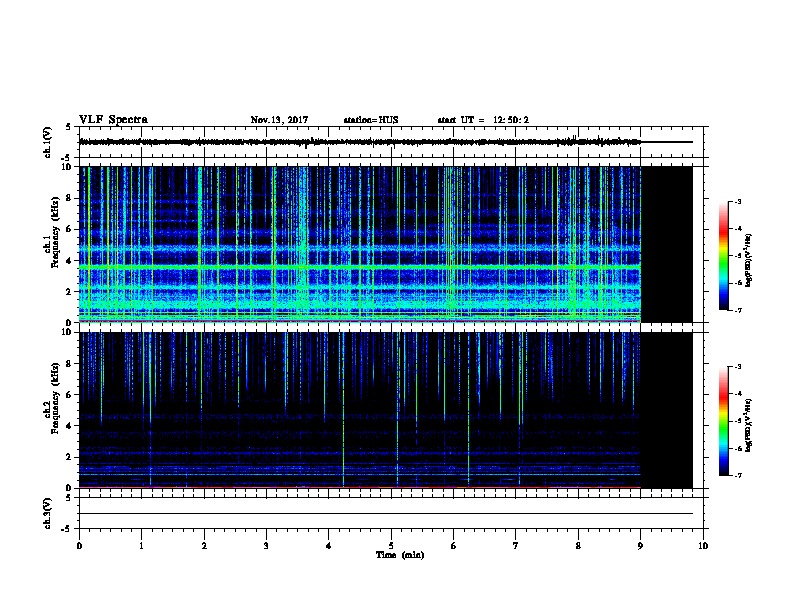The height and width of the screenshot is (612, 792).
Task: Click the ch.2 "Frequency (kHz)" axis label
Action: pyautogui.click(x=55, y=398)
